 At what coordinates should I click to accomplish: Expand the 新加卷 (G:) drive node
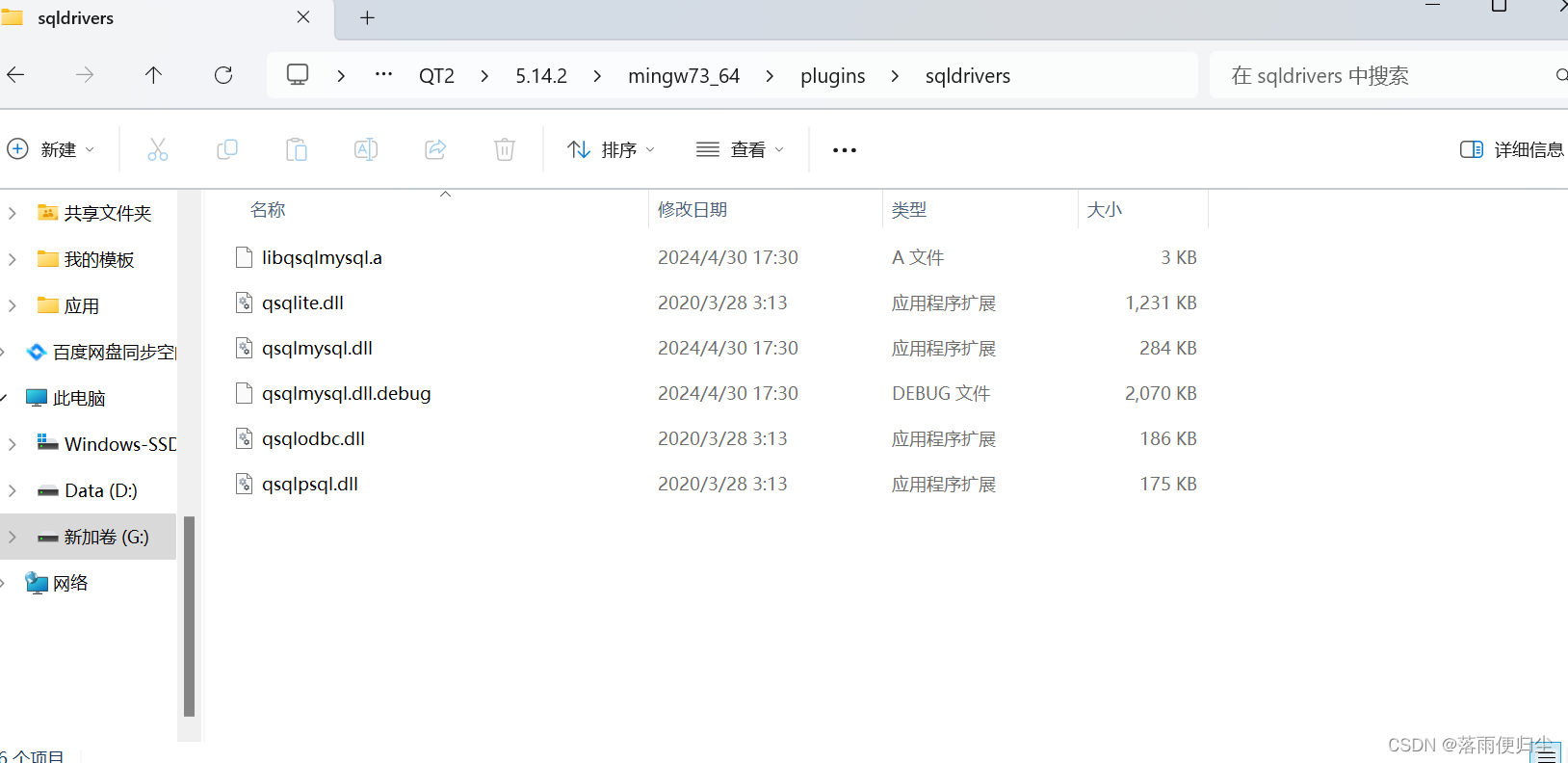12,537
